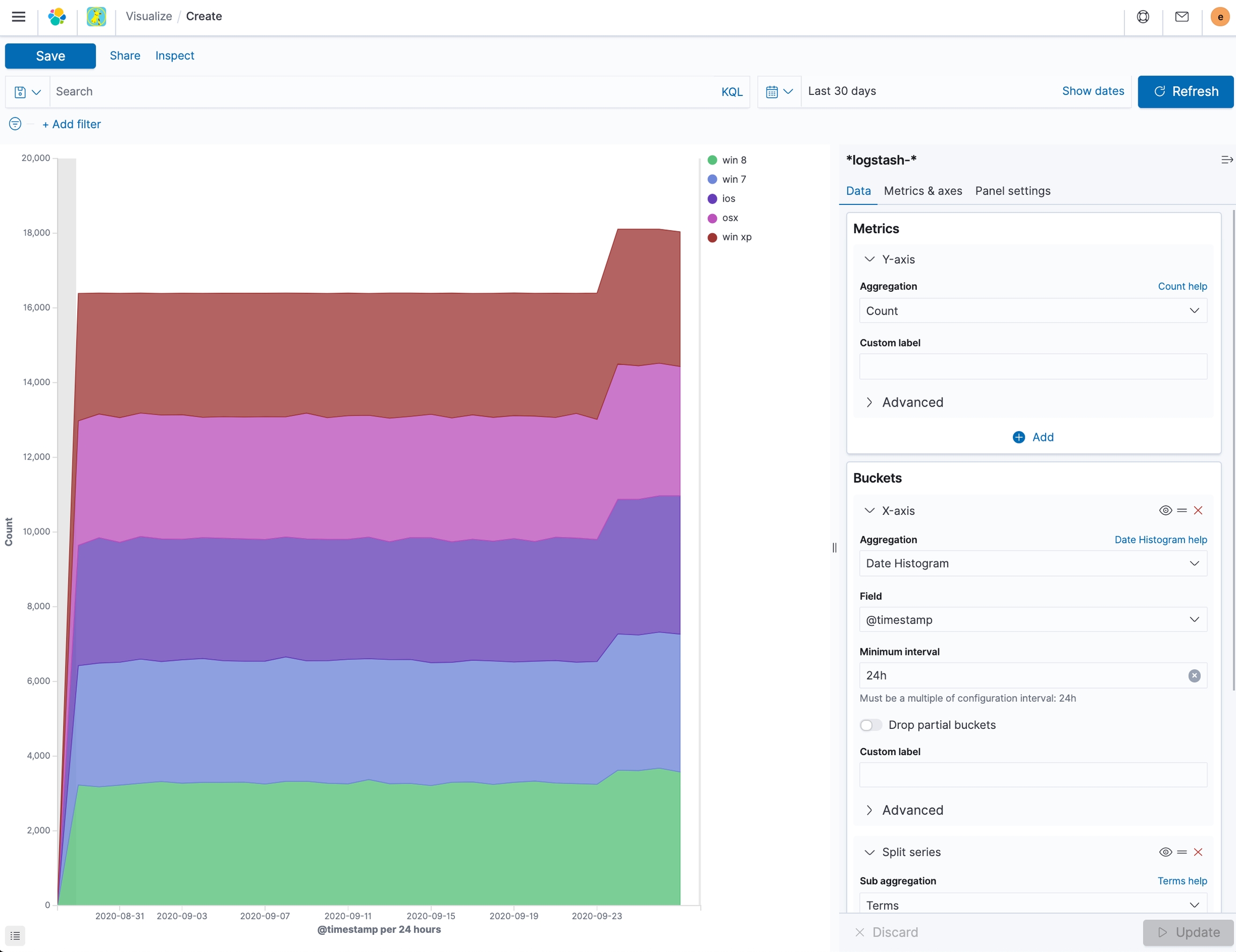Open the help menu icon

1143,17
